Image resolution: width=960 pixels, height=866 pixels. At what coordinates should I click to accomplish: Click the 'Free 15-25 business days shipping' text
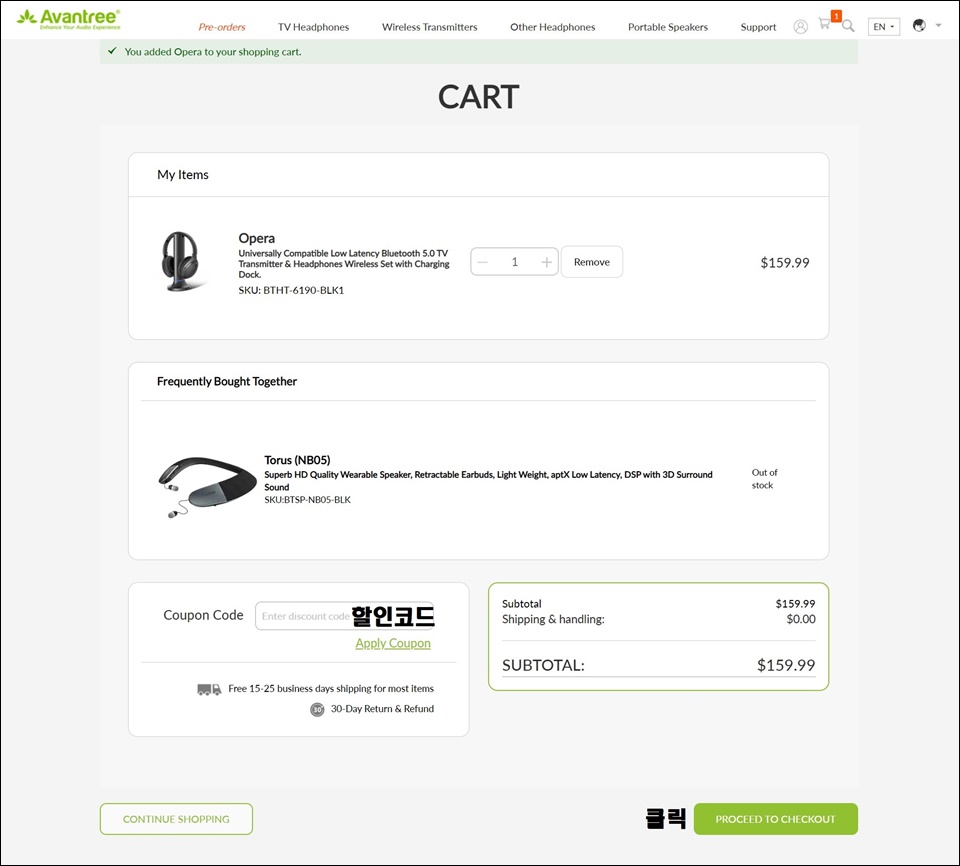(331, 689)
